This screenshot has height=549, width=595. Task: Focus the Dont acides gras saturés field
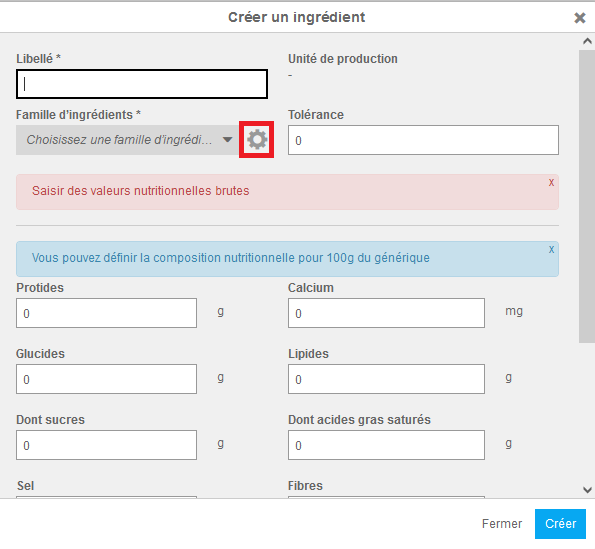tap(386, 445)
